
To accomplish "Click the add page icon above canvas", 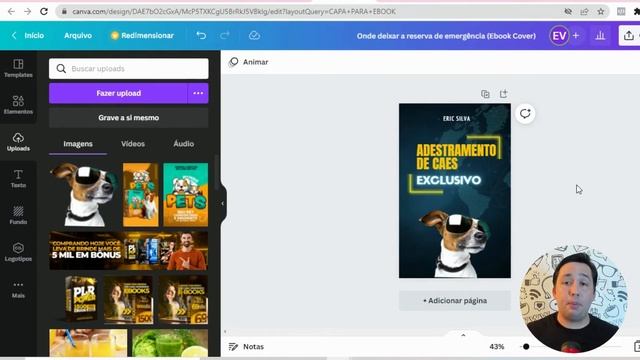I will point(504,94).
